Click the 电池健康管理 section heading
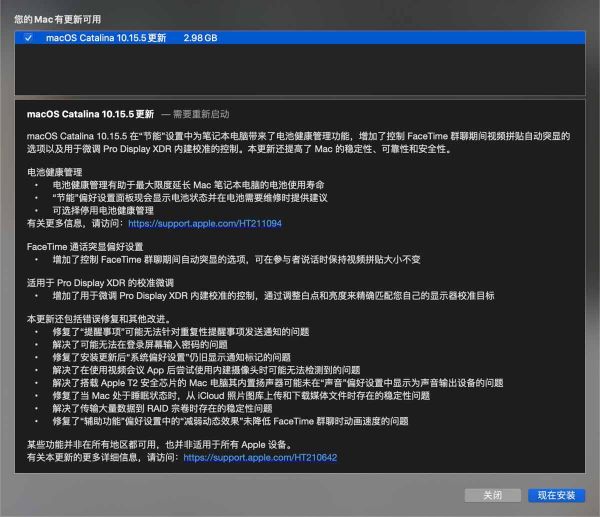600x517 pixels. tap(58, 172)
